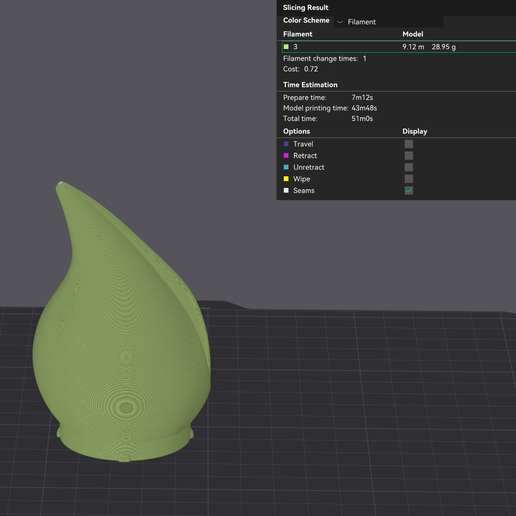Click the white seam marker at model tip
The image size is (516, 516).
61,183
